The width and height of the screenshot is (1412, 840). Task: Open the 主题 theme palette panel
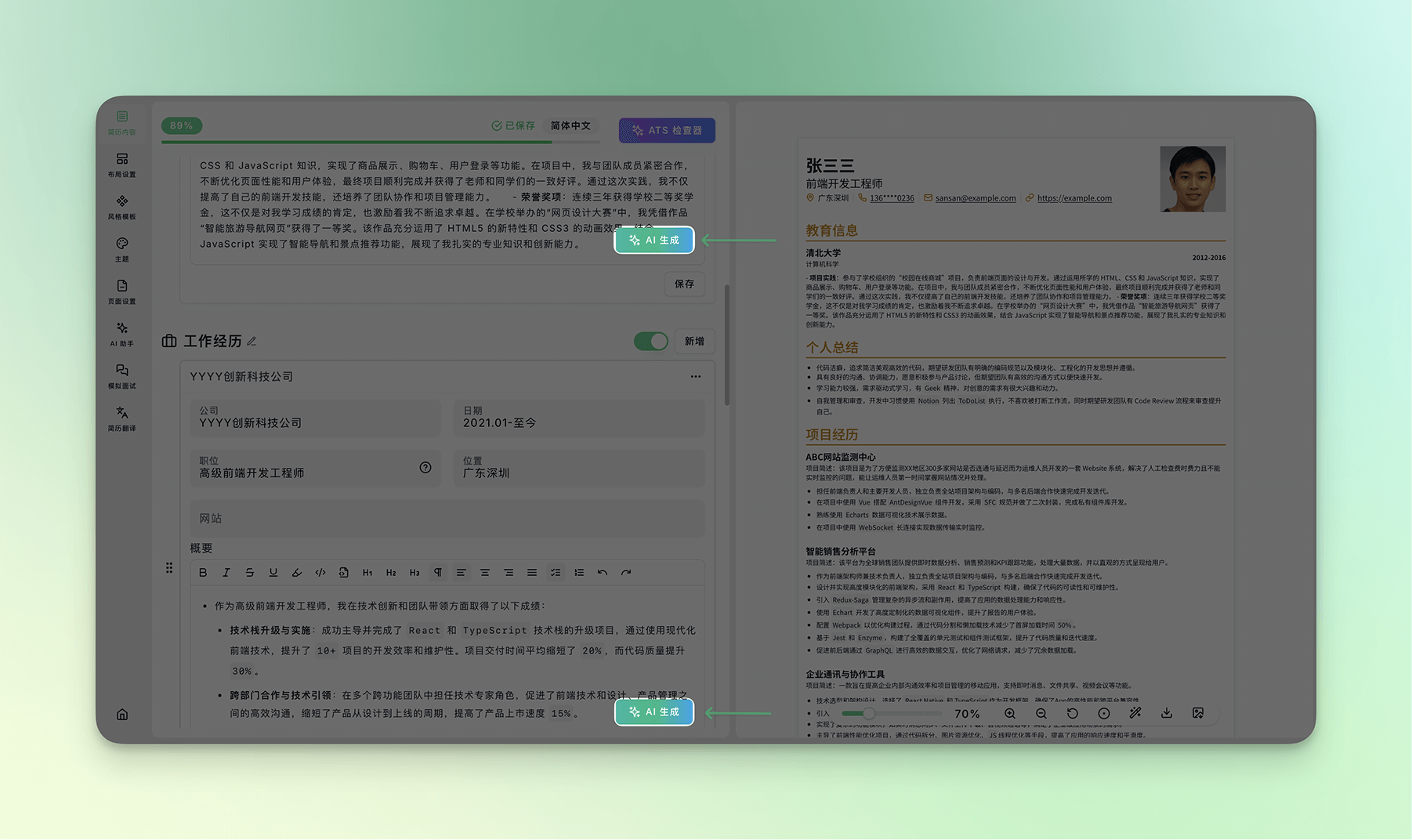coord(121,248)
